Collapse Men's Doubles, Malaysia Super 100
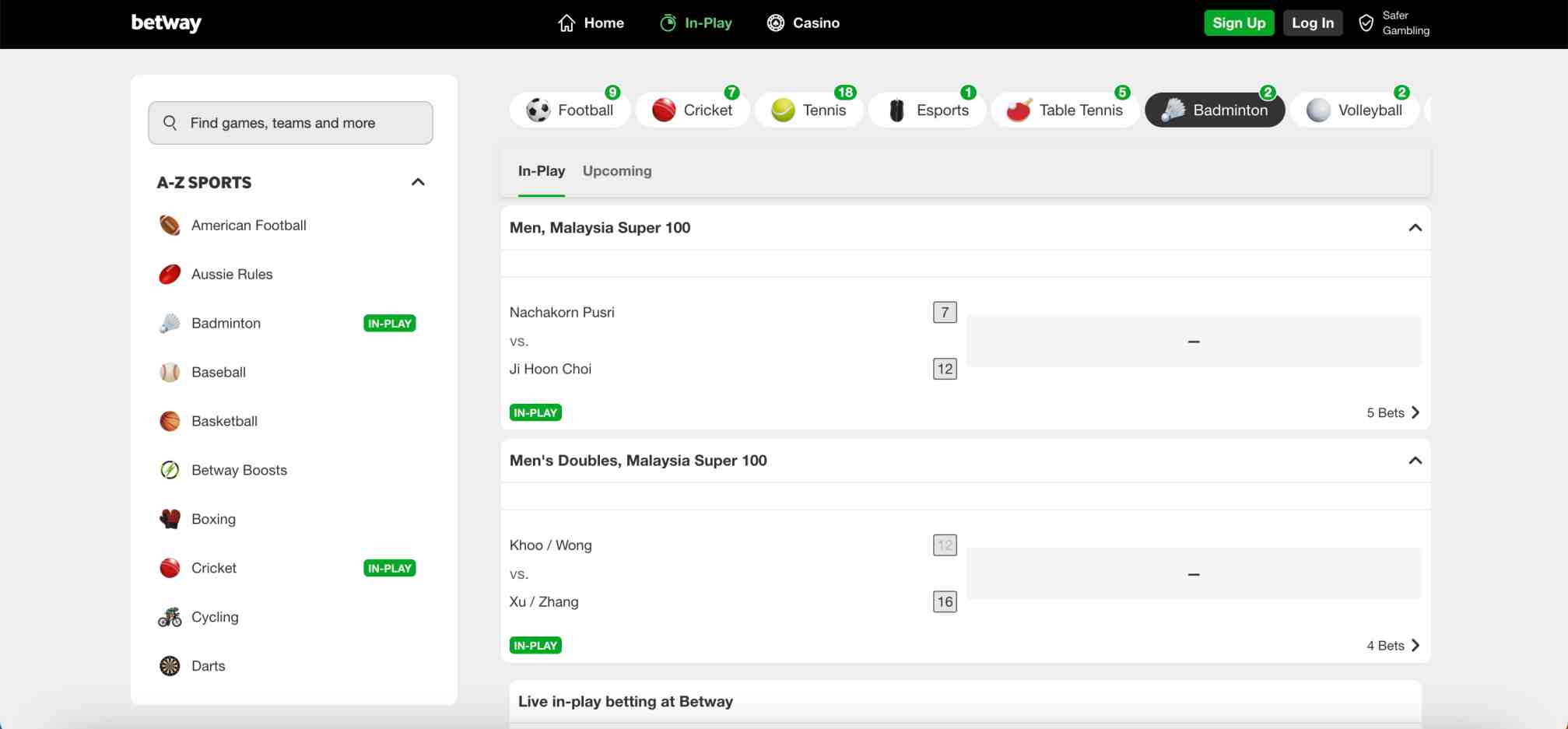Screen dimensions: 1568x729 (x=1415, y=461)
